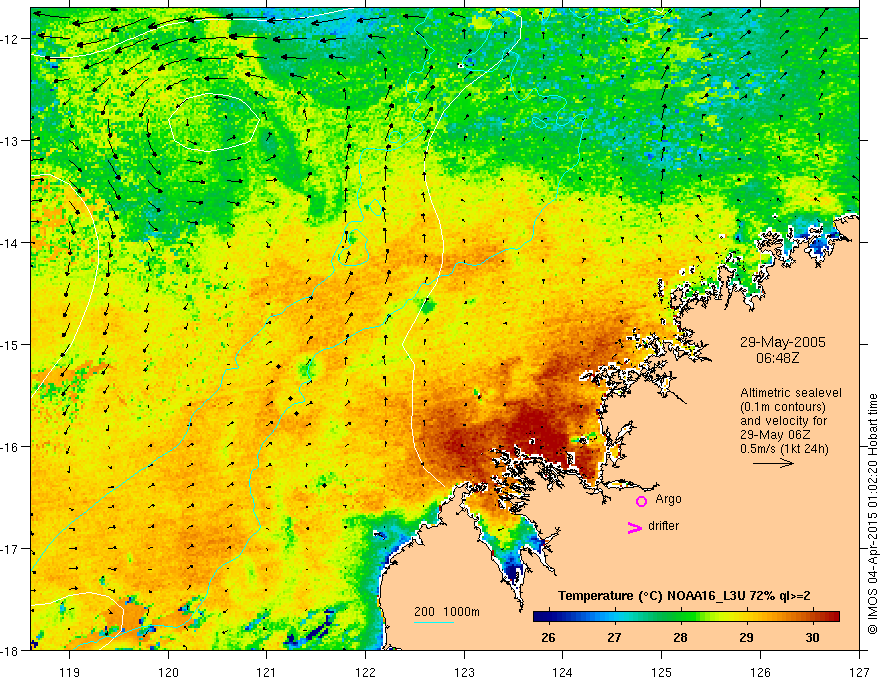Click the longitude axis label 121

click(267, 672)
